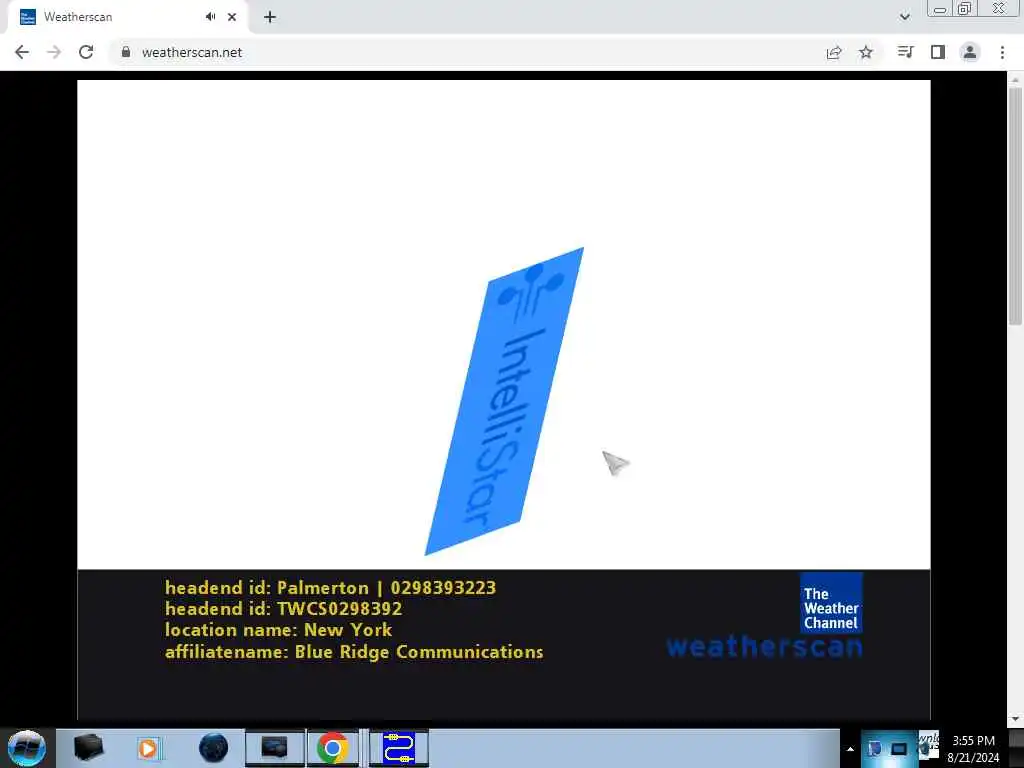Click the rotating IntelliStar logo

504,401
